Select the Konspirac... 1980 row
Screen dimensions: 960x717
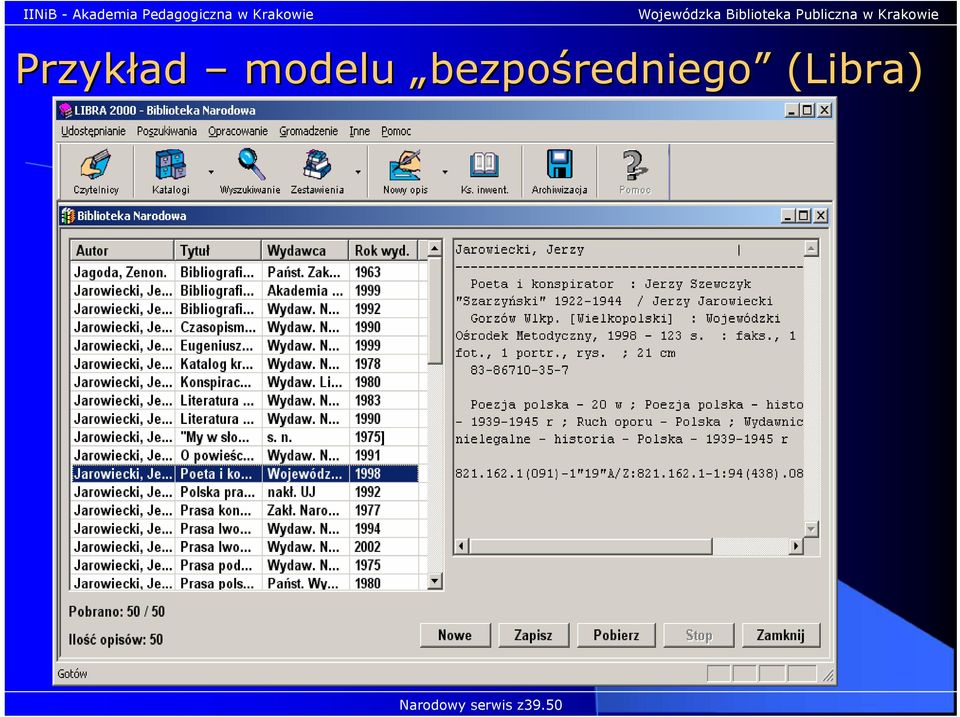tap(245, 382)
